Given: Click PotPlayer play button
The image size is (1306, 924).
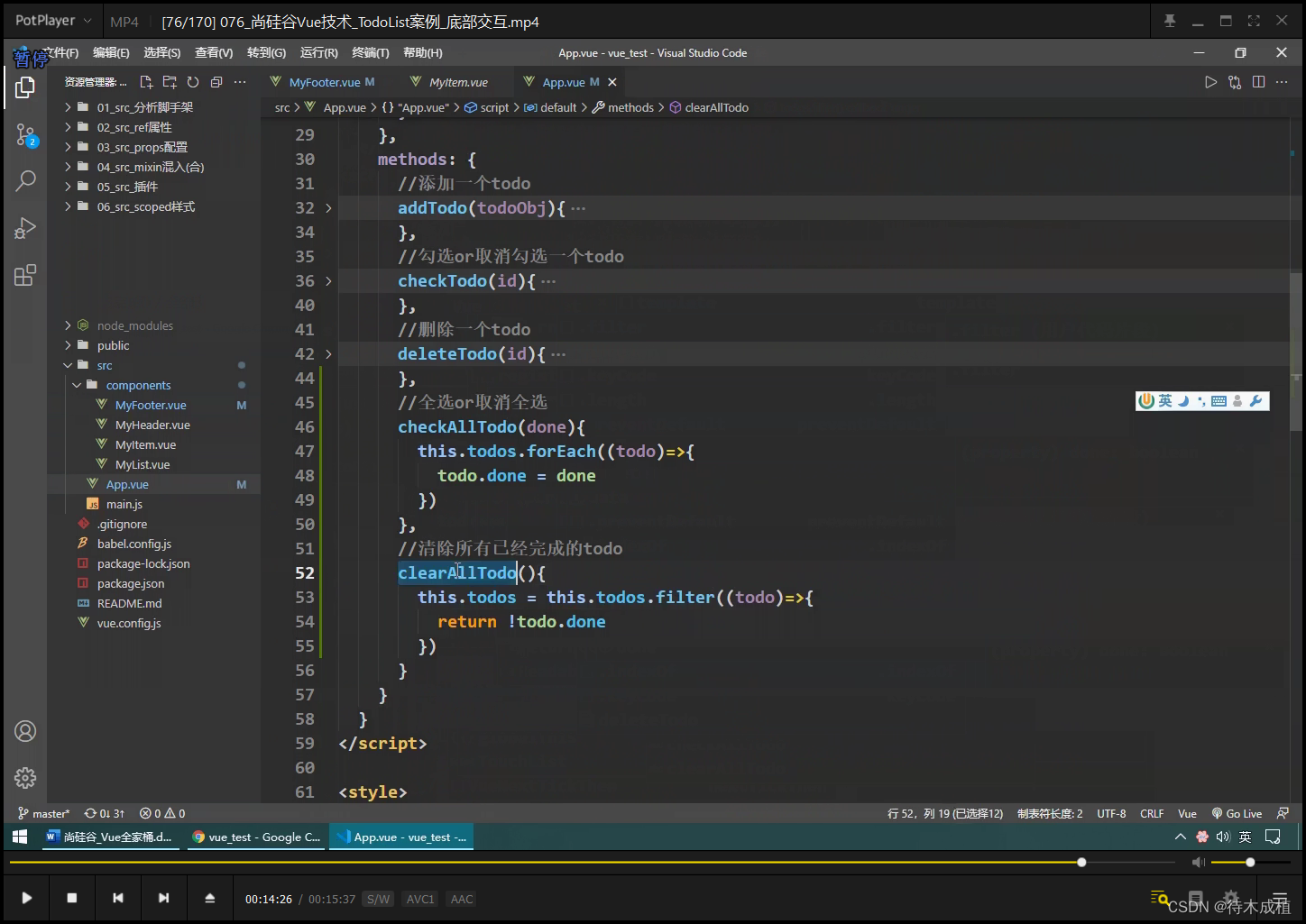Looking at the screenshot, I should pyautogui.click(x=27, y=898).
